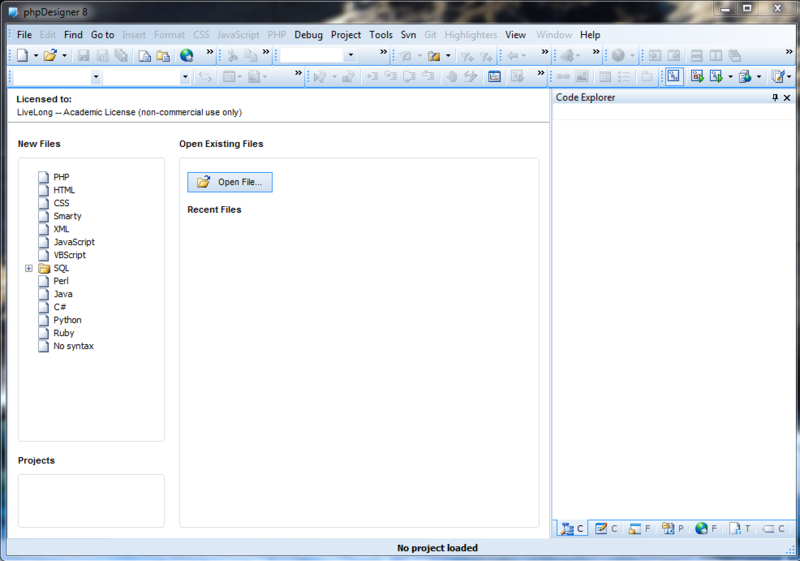The width and height of the screenshot is (800, 561).
Task: Click the cascade windows icon
Action: pos(735,56)
